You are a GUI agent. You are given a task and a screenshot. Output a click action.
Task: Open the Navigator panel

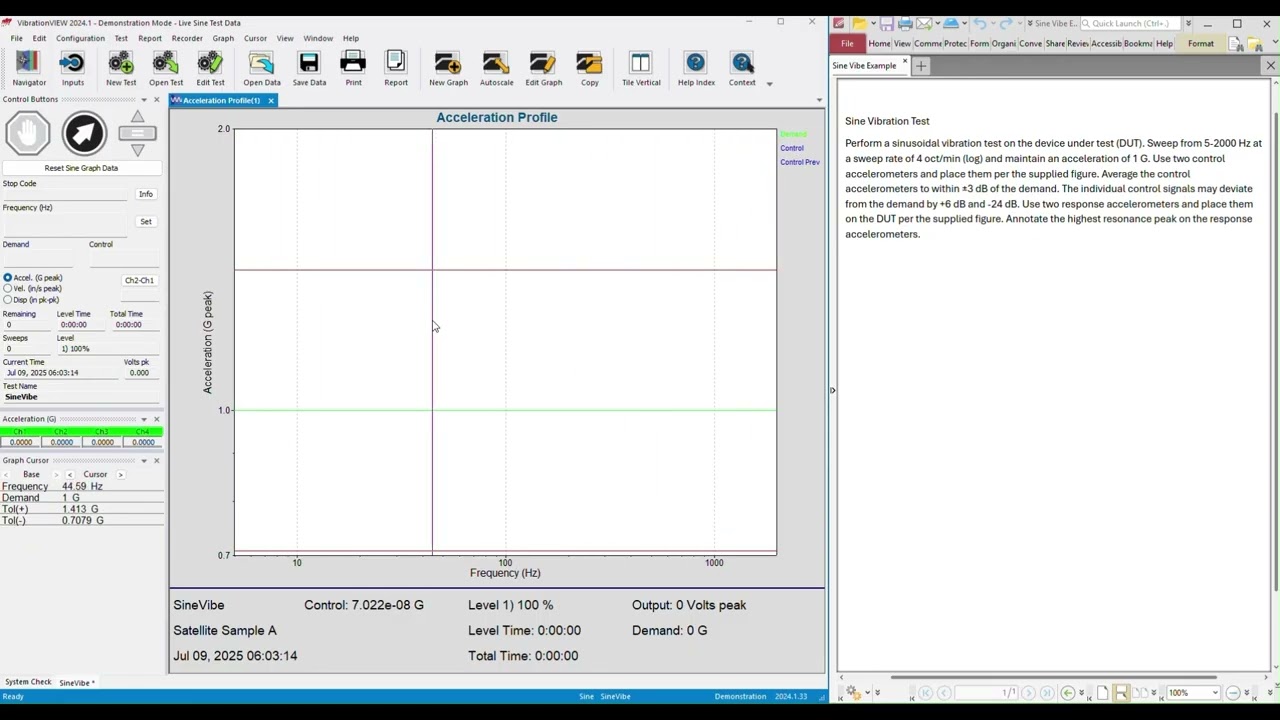[x=28, y=70]
